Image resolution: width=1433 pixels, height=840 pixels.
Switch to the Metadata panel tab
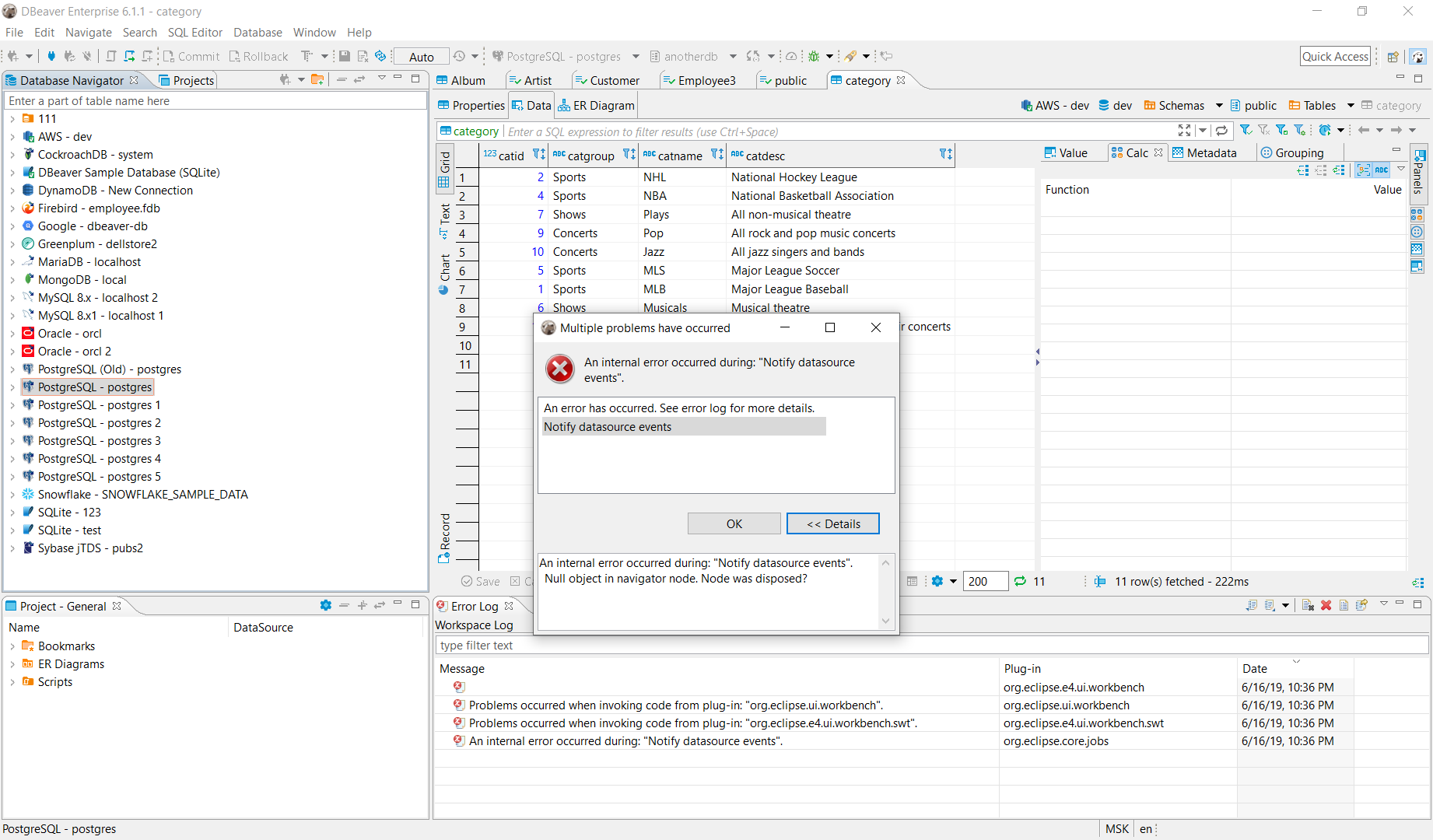pyautogui.click(x=1204, y=152)
